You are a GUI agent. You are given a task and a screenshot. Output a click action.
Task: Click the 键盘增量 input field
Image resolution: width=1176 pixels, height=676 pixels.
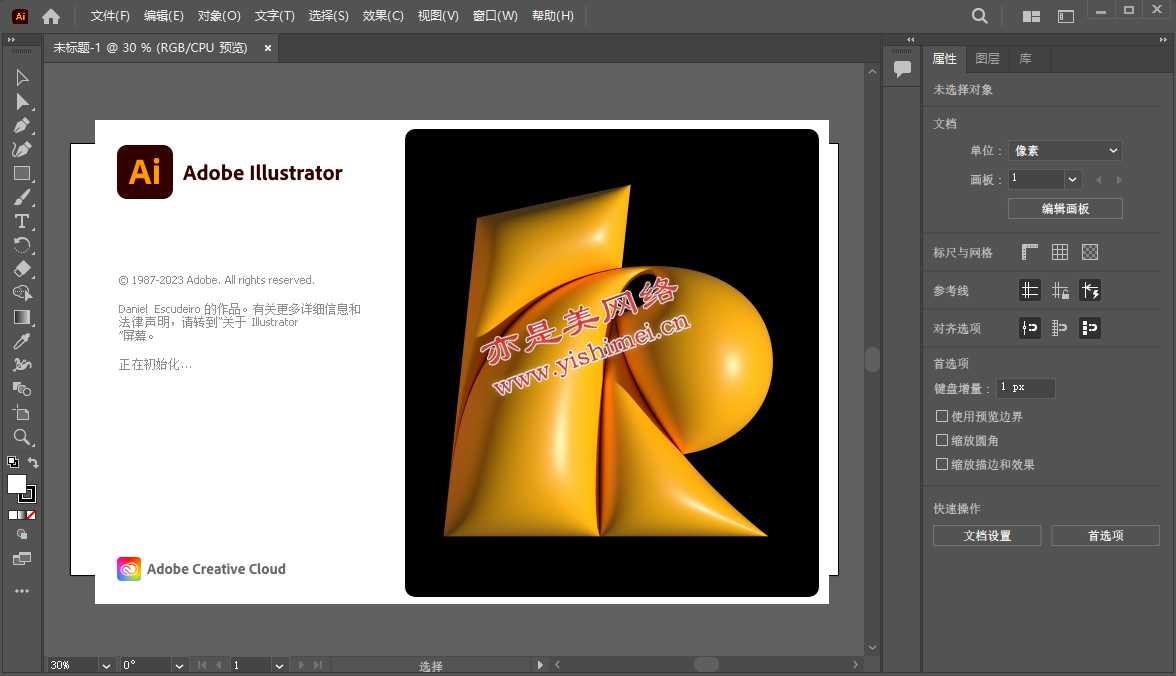click(1025, 388)
